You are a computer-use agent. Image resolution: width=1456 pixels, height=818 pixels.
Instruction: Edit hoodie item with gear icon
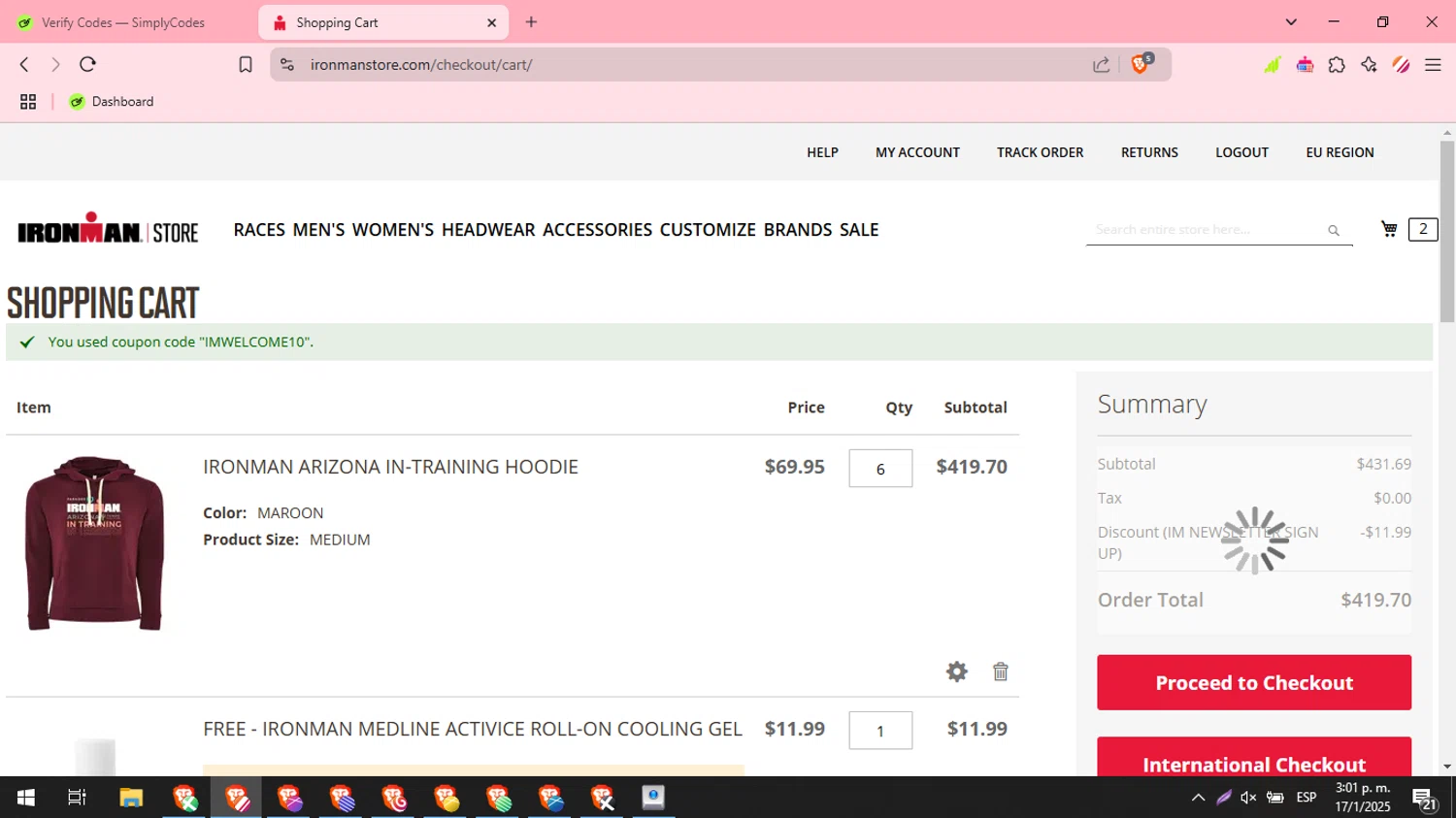pos(957,671)
